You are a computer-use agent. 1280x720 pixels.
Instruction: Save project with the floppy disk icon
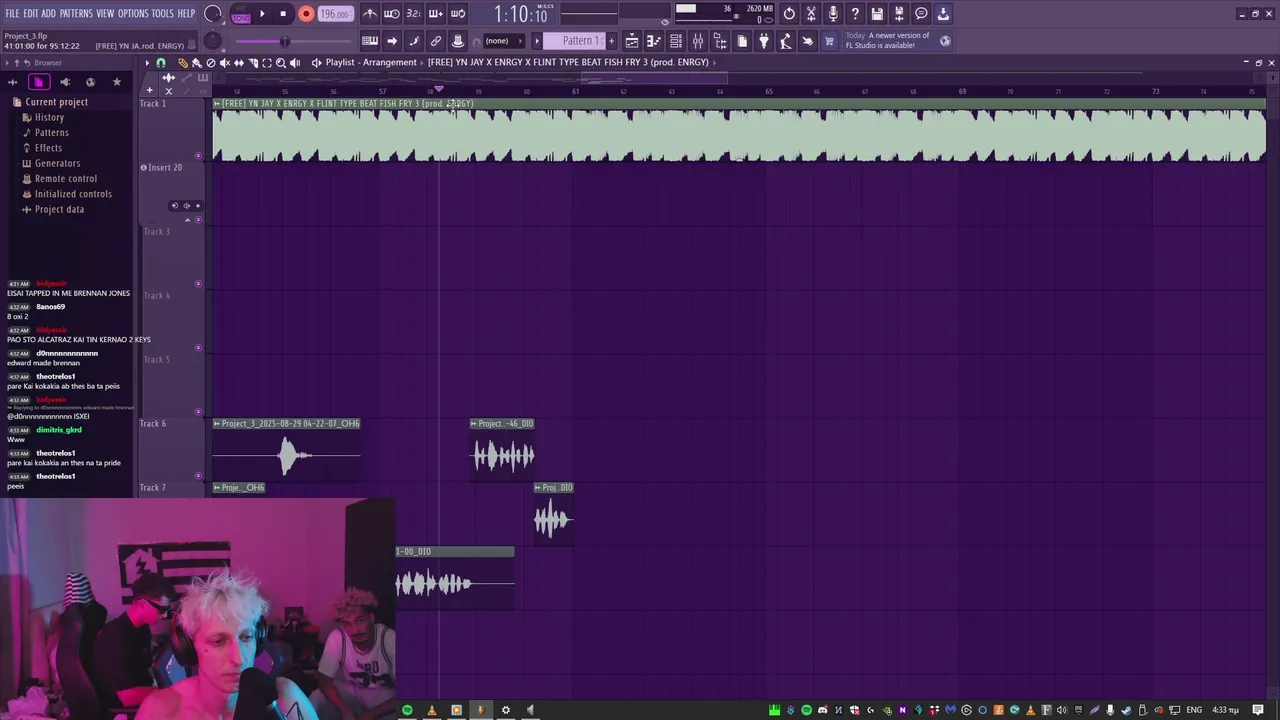coord(877,14)
